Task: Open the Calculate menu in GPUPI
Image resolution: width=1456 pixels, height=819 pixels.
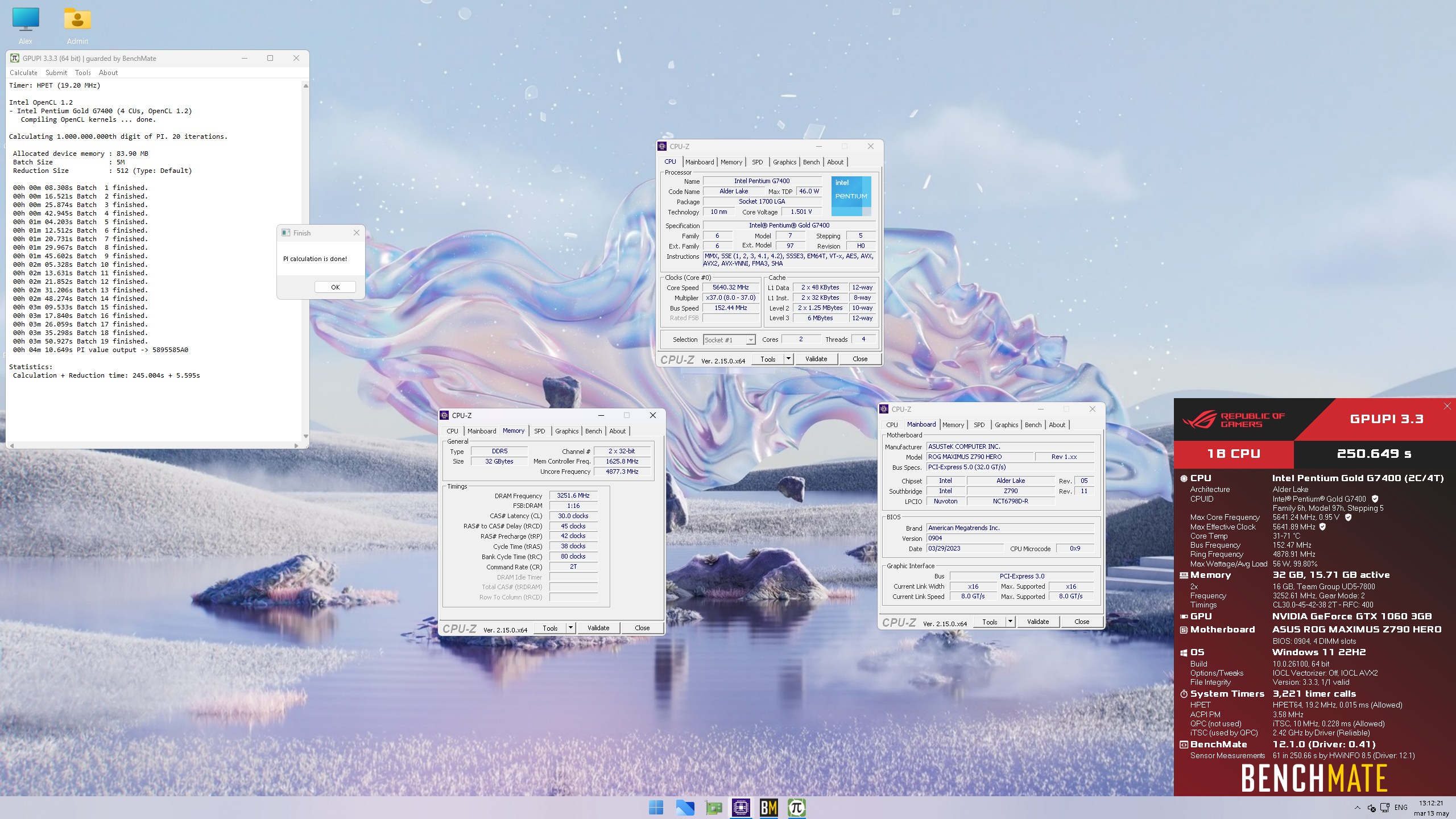Action: [x=23, y=73]
